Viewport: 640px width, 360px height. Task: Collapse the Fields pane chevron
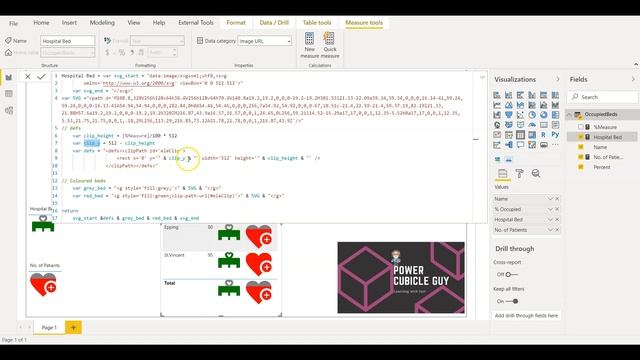point(633,79)
